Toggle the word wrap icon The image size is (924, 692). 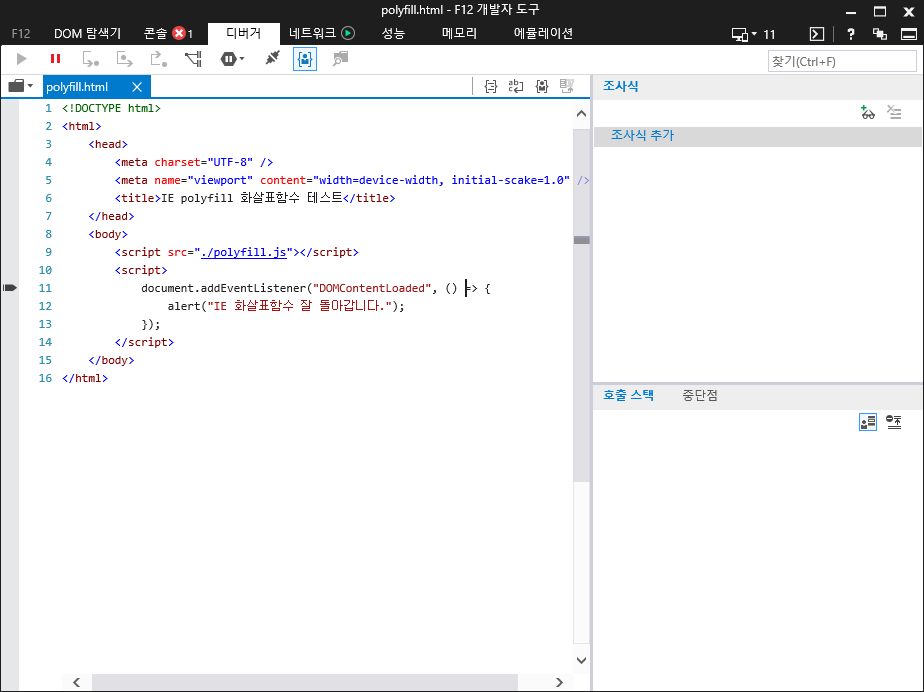coord(516,87)
